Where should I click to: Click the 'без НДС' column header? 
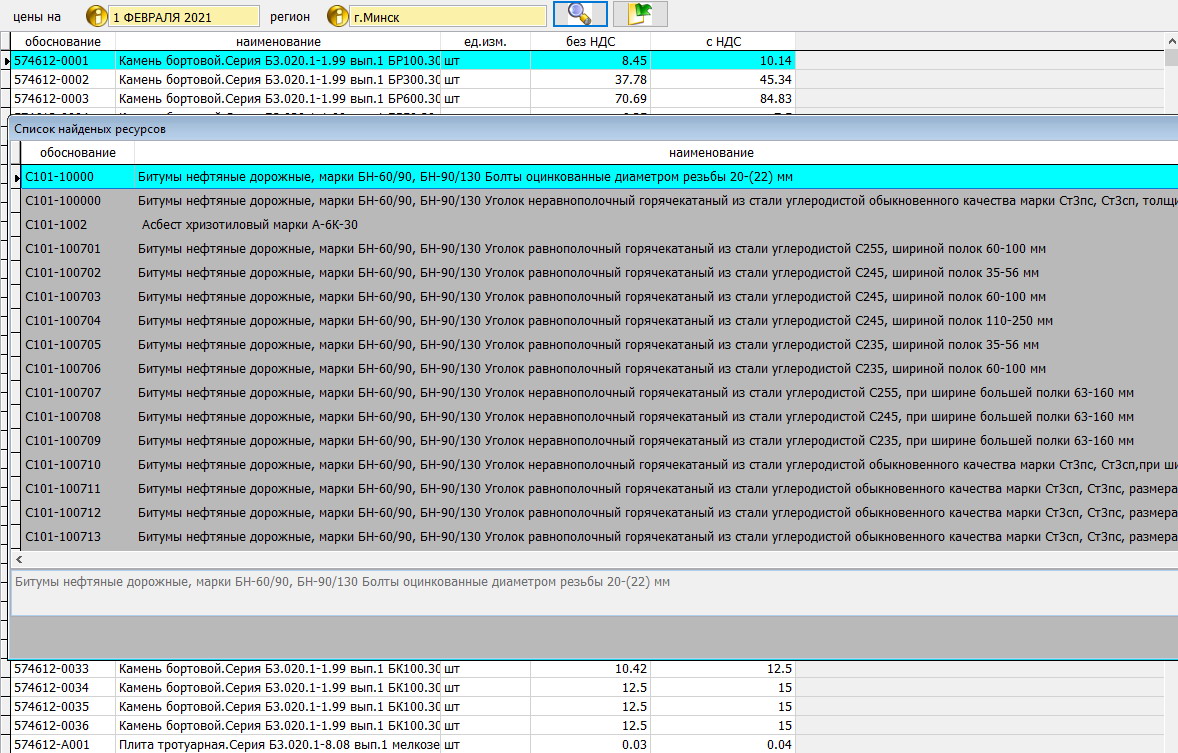click(591, 41)
